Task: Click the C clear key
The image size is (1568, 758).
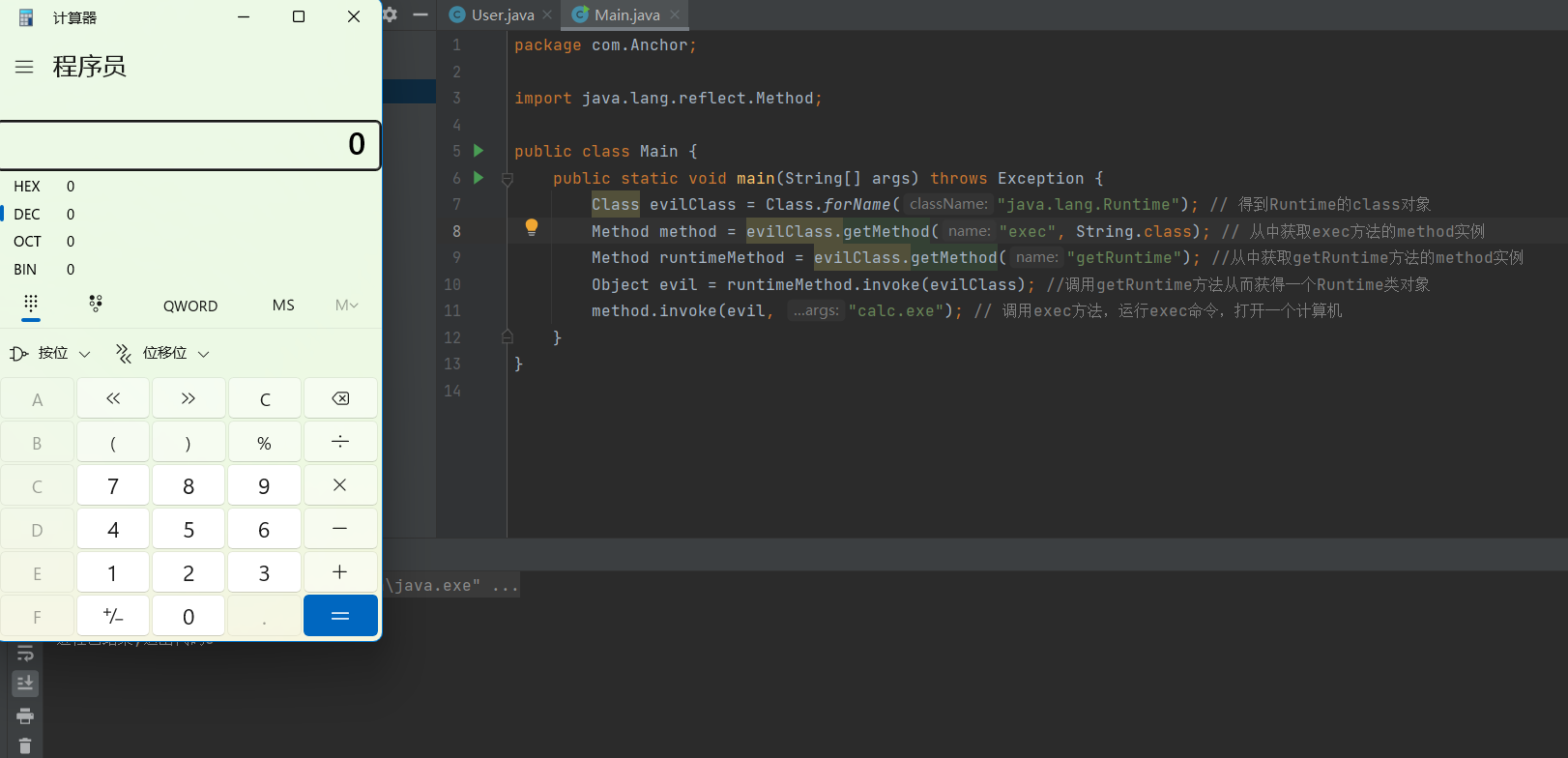Action: (x=265, y=398)
